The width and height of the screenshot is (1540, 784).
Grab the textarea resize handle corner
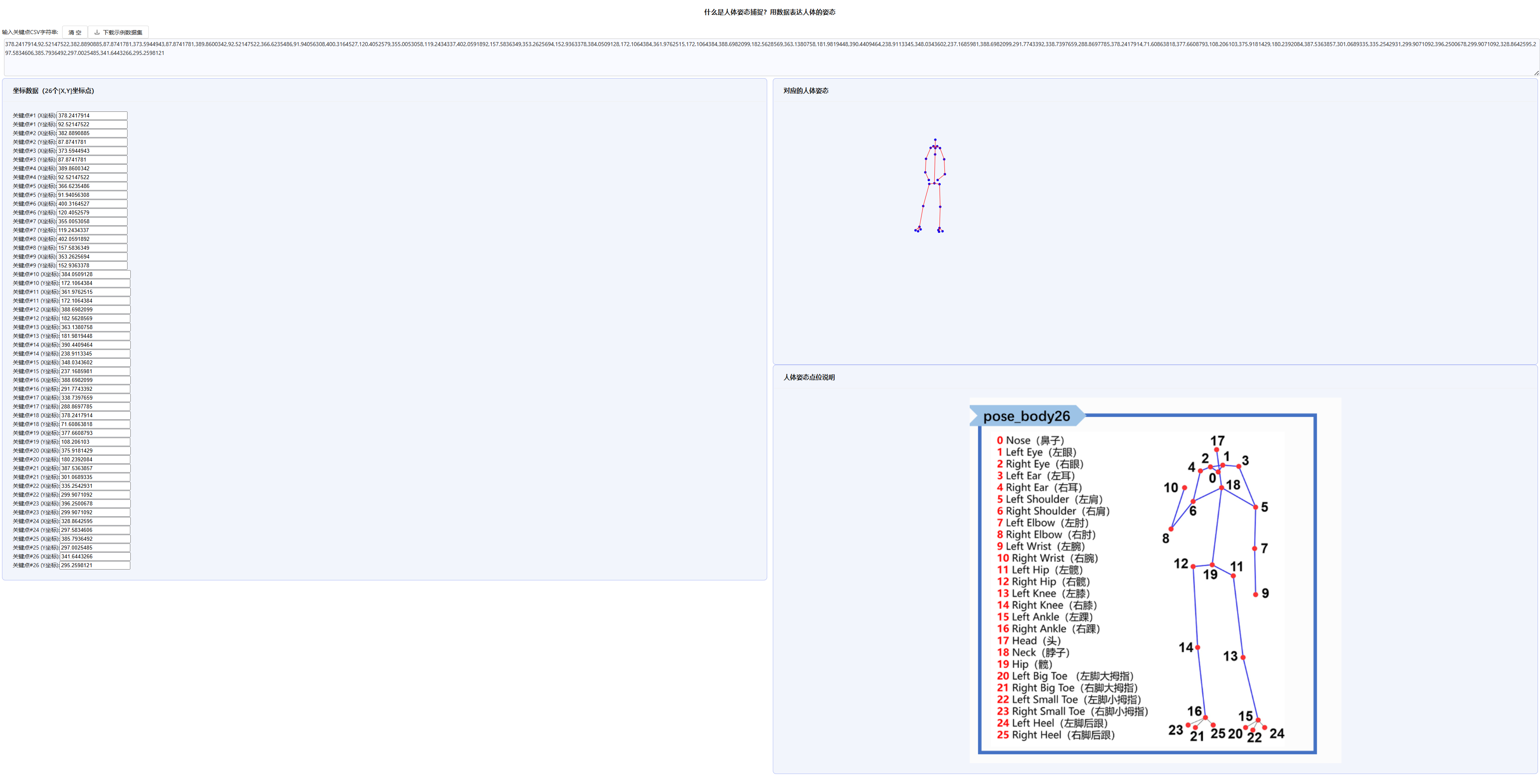[1536, 72]
